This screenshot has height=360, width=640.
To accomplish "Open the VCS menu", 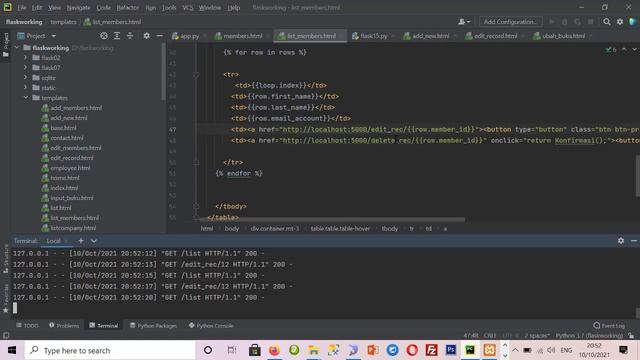I will tap(188, 8).
